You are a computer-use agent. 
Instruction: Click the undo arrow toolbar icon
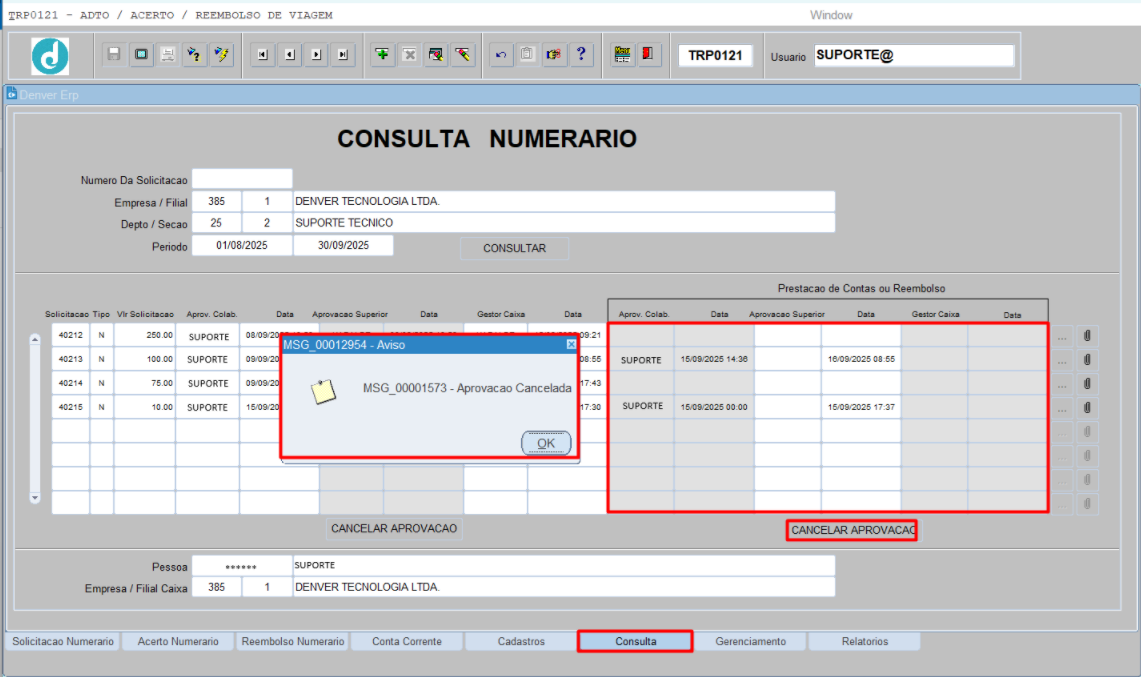(x=501, y=55)
